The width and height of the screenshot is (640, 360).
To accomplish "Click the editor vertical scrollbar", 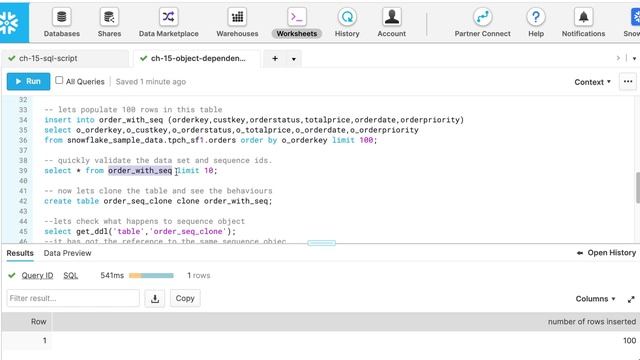I will [638, 187].
